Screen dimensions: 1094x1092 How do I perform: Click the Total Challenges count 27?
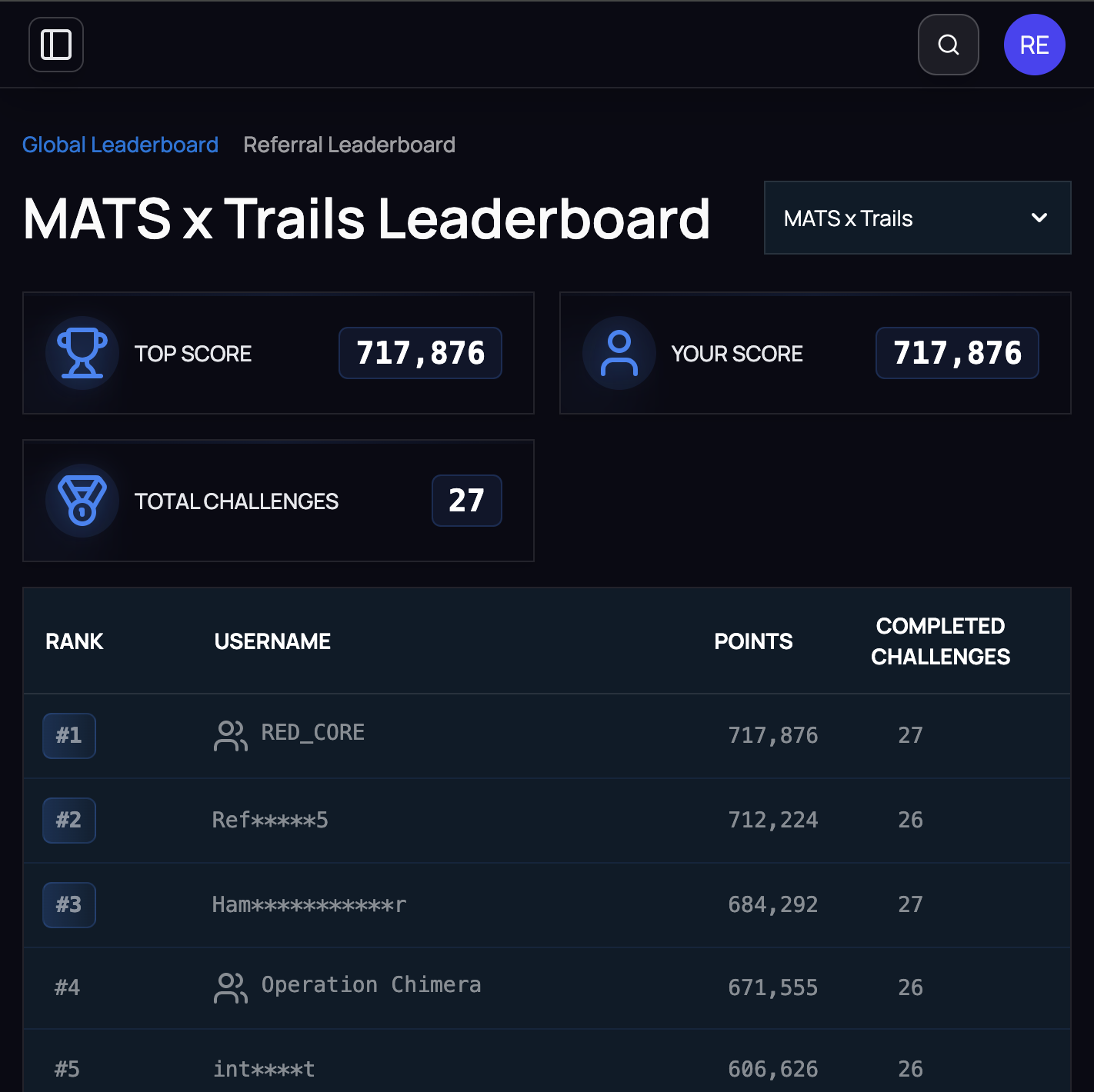coord(466,501)
